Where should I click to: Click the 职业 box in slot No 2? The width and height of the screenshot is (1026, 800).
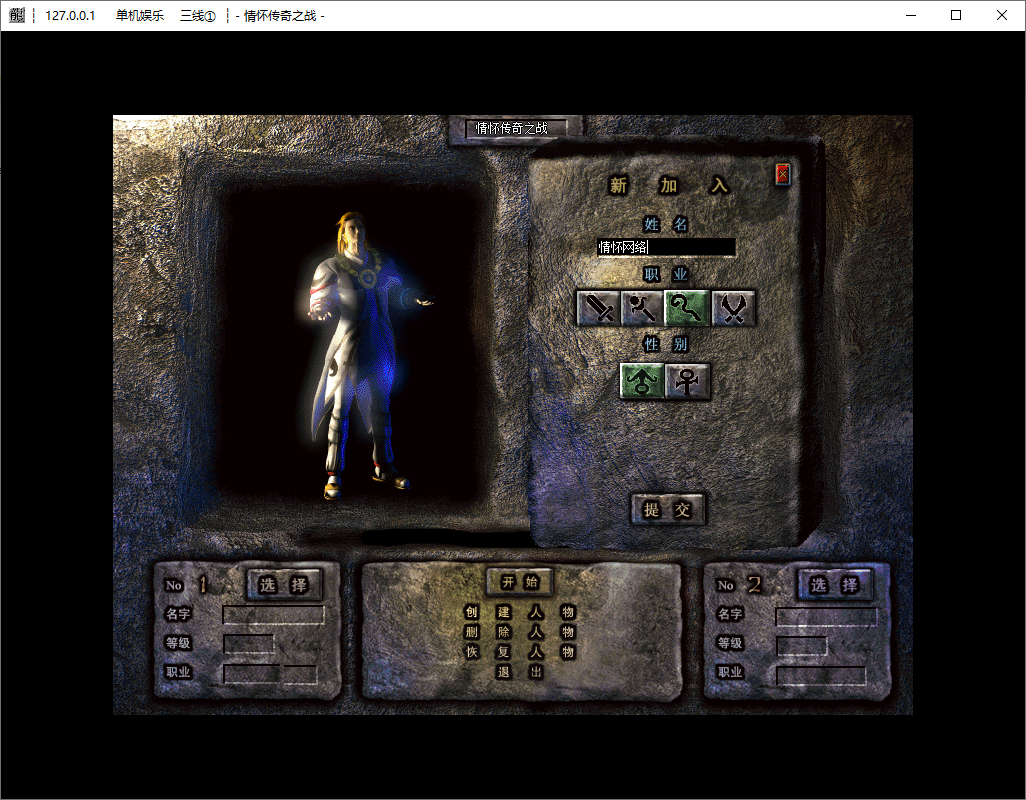tap(821, 675)
